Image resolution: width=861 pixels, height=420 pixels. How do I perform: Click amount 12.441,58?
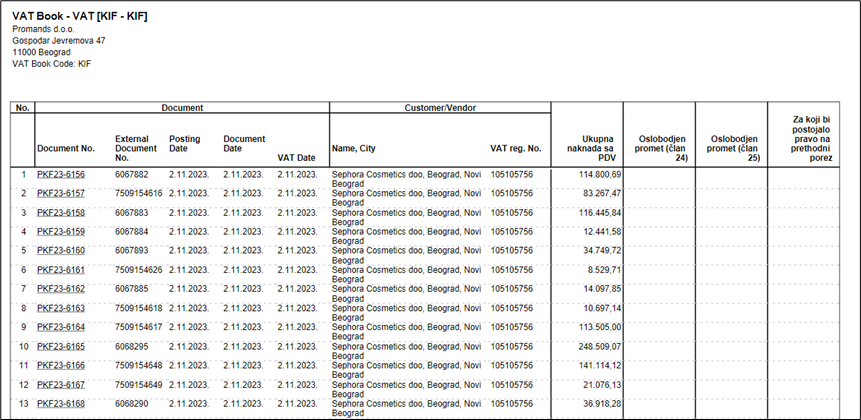[602, 232]
